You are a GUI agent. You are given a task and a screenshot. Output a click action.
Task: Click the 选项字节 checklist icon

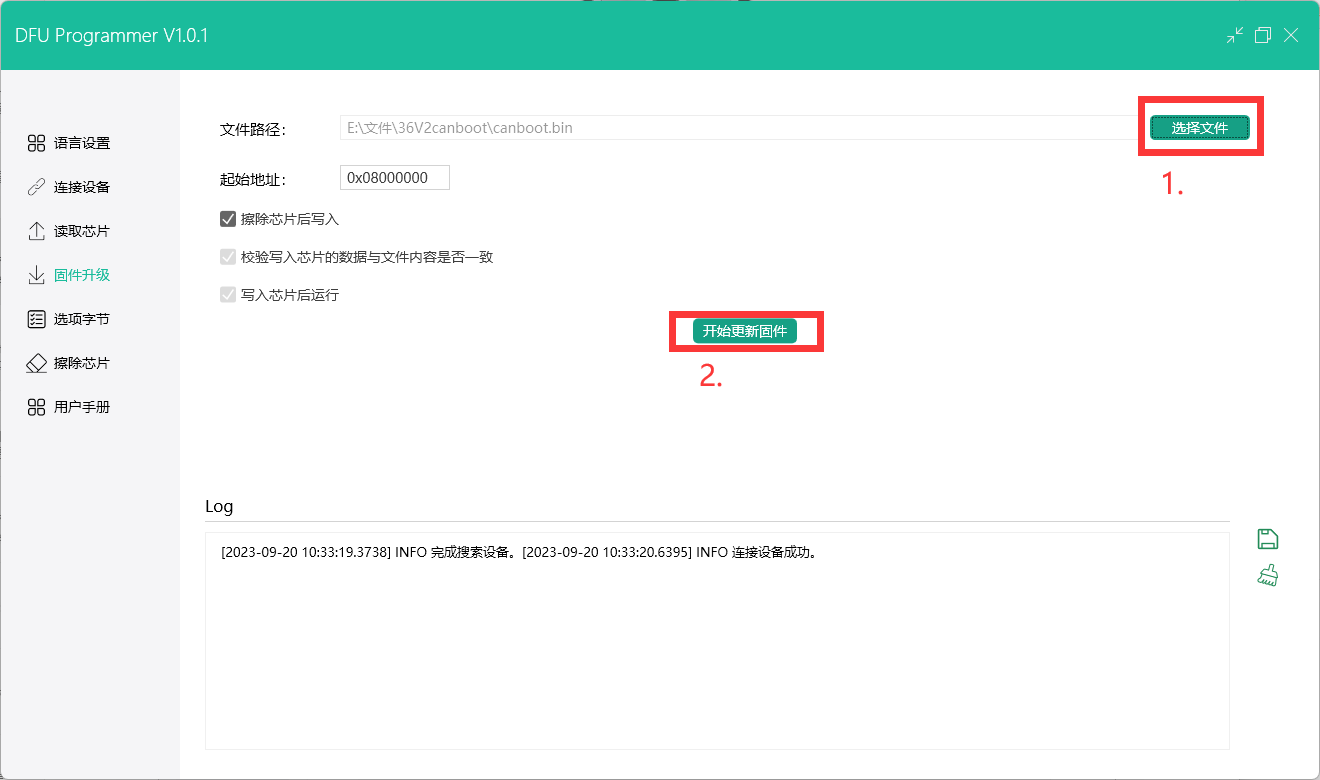click(x=36, y=319)
